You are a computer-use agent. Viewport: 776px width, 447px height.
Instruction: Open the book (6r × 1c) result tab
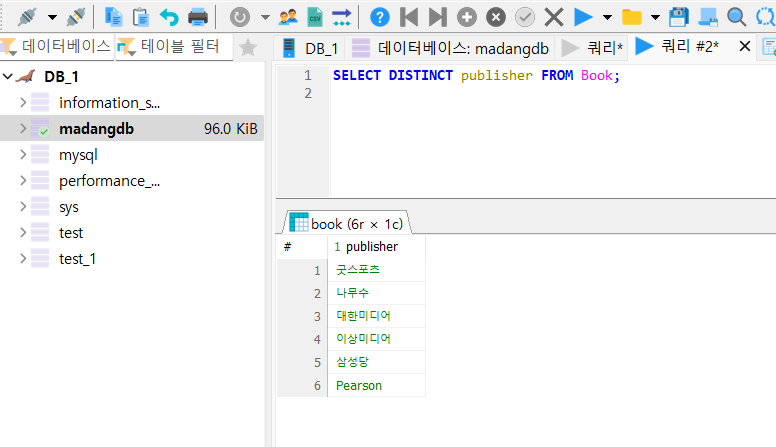pyautogui.click(x=346, y=223)
